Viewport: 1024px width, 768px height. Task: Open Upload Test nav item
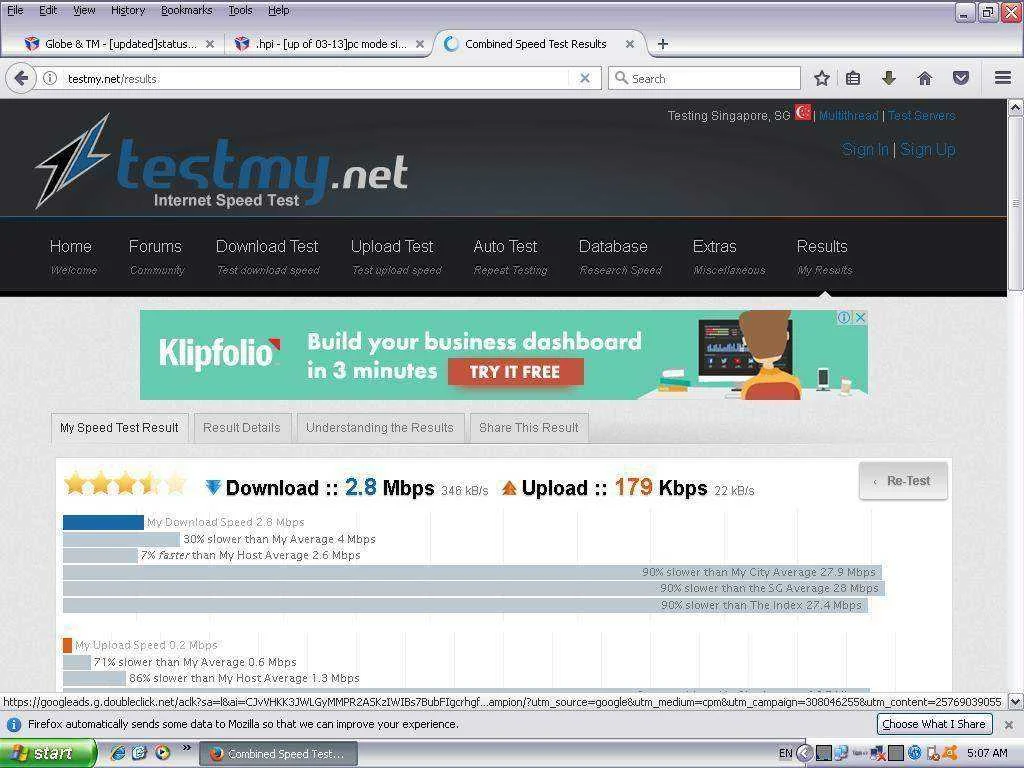396,257
